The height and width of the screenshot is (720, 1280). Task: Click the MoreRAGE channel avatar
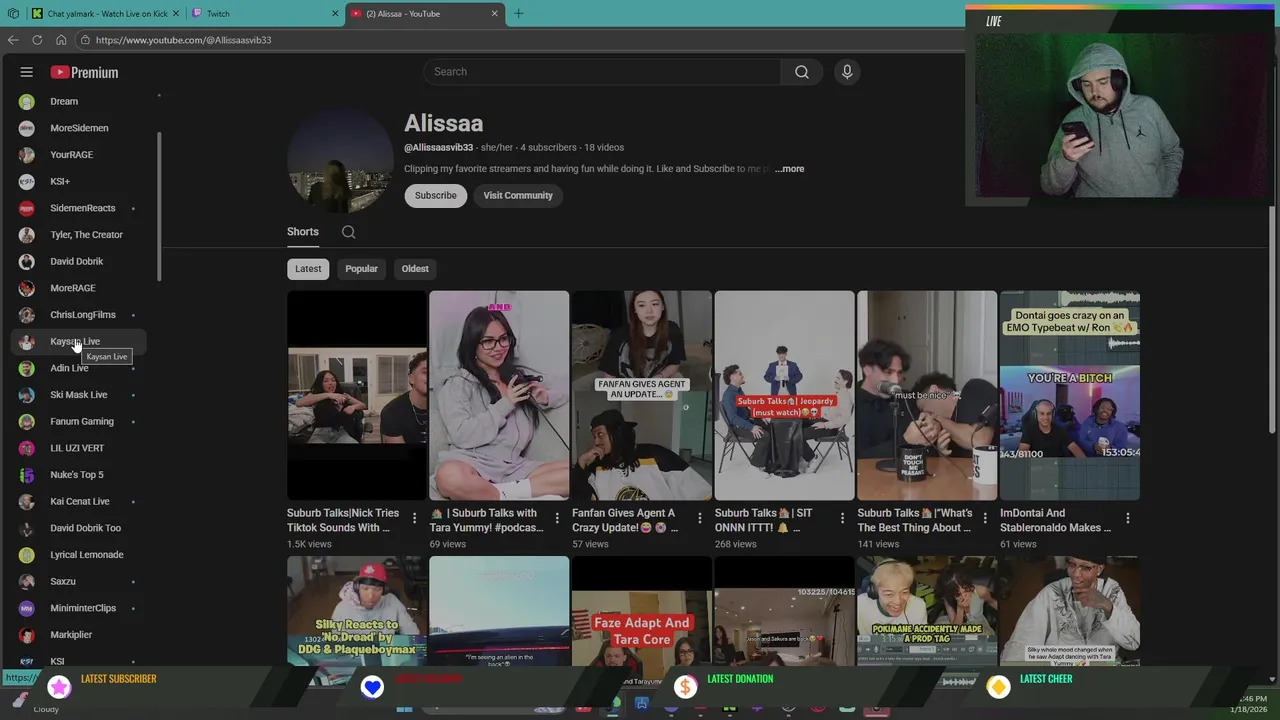click(x=27, y=288)
